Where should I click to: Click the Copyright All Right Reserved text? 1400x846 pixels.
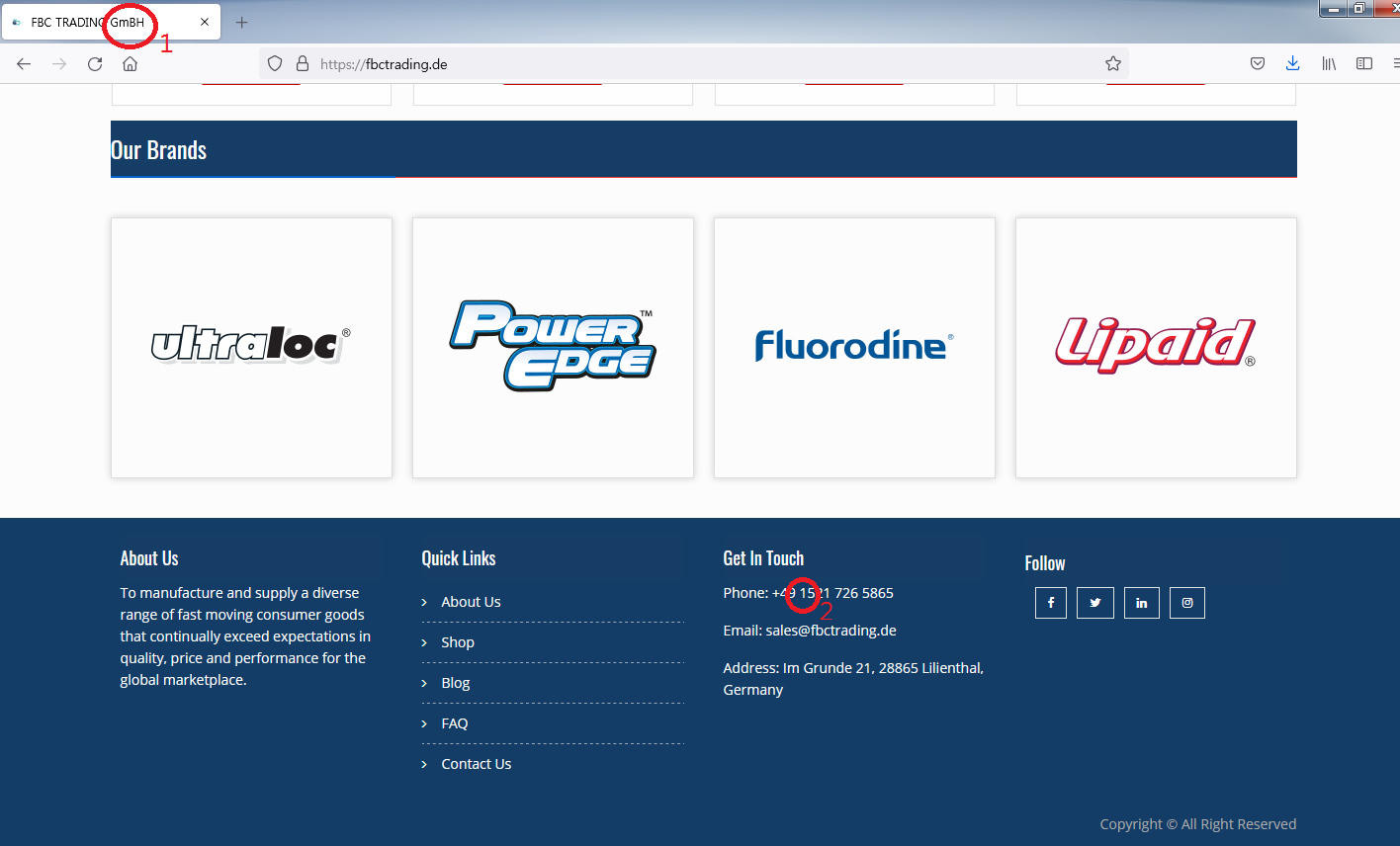click(x=1198, y=824)
